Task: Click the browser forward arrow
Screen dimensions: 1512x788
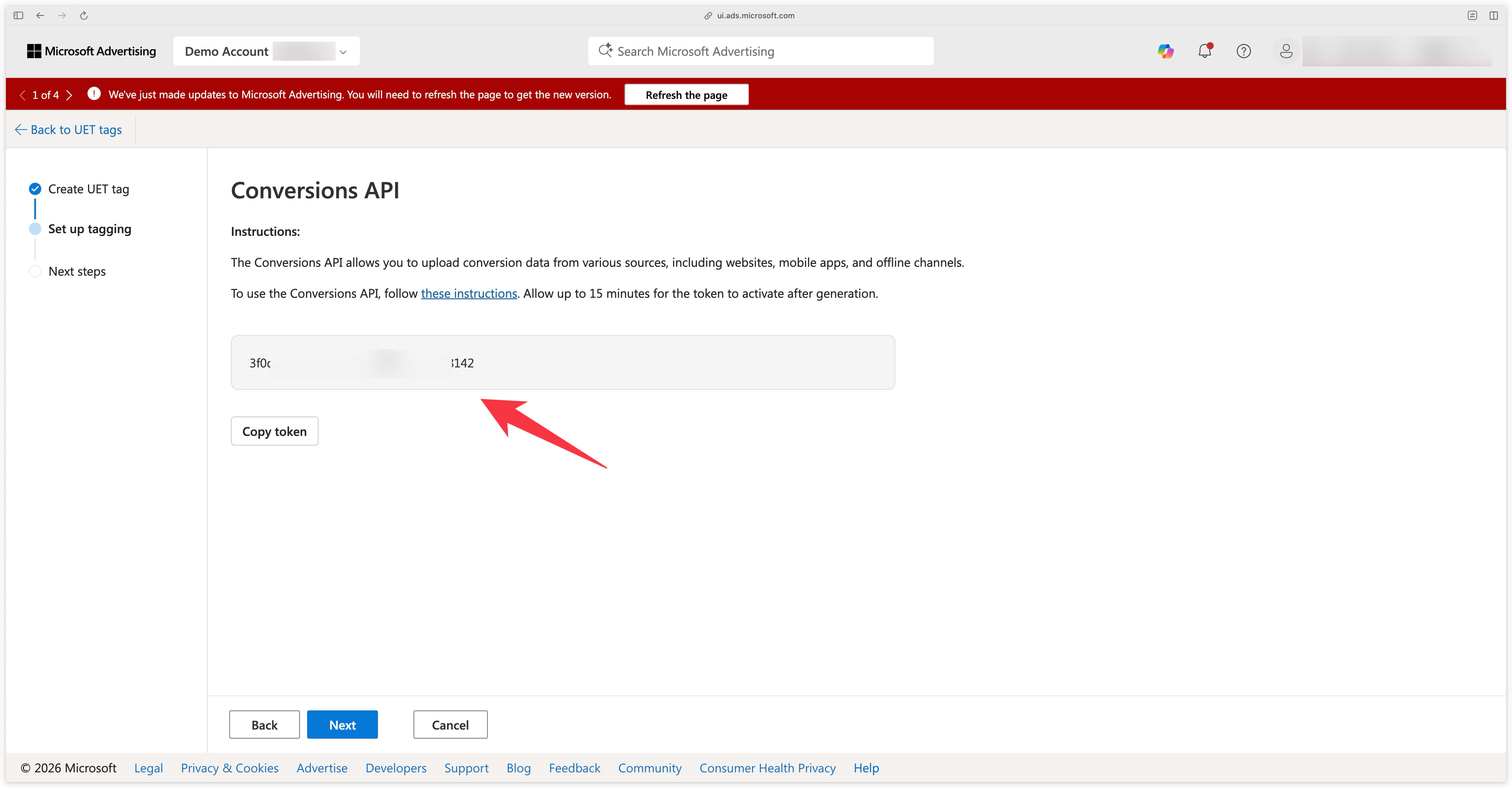Action: pyautogui.click(x=62, y=15)
